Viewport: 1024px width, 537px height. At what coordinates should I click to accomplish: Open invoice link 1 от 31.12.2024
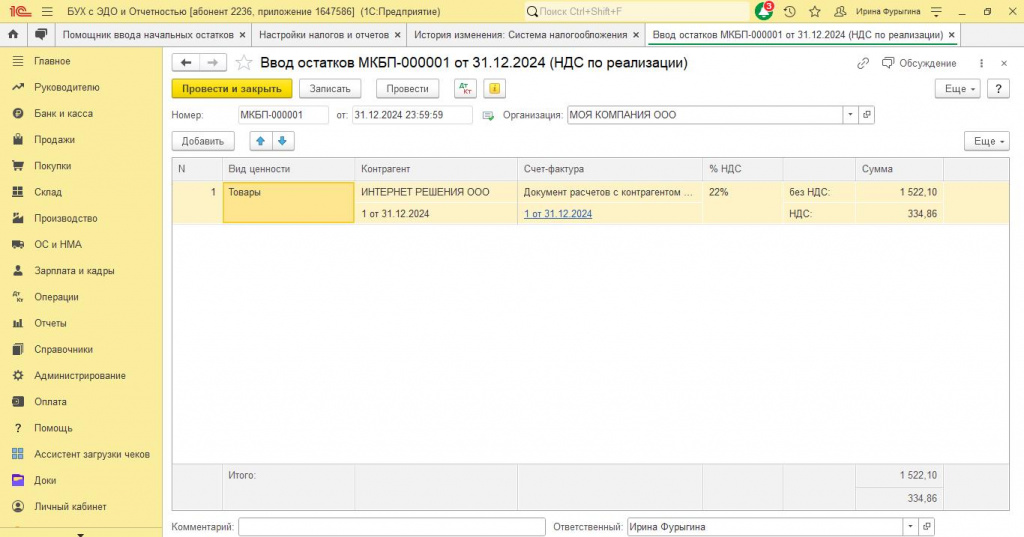[x=558, y=214]
